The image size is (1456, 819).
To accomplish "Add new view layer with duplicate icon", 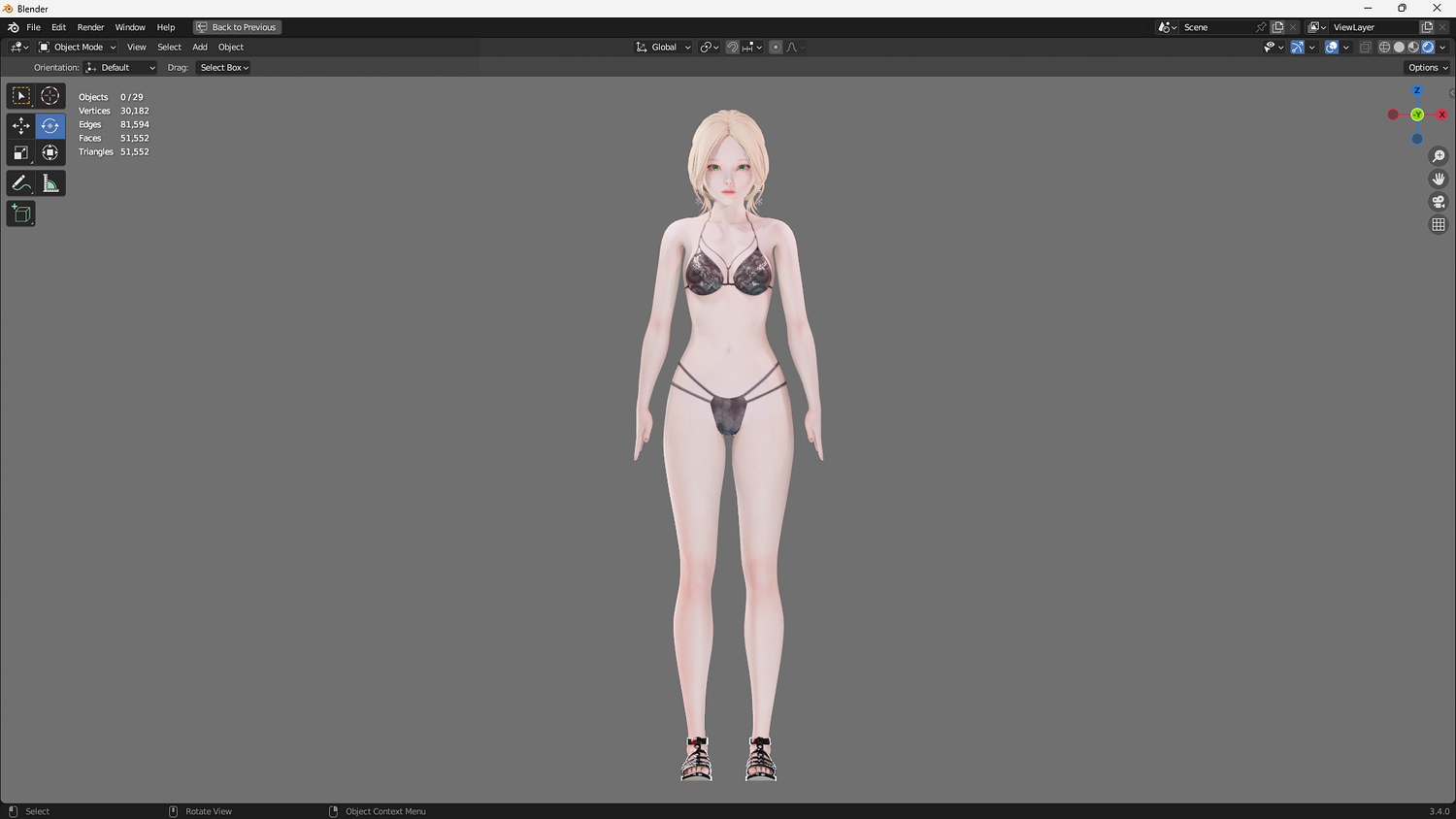I will pyautogui.click(x=1427, y=27).
